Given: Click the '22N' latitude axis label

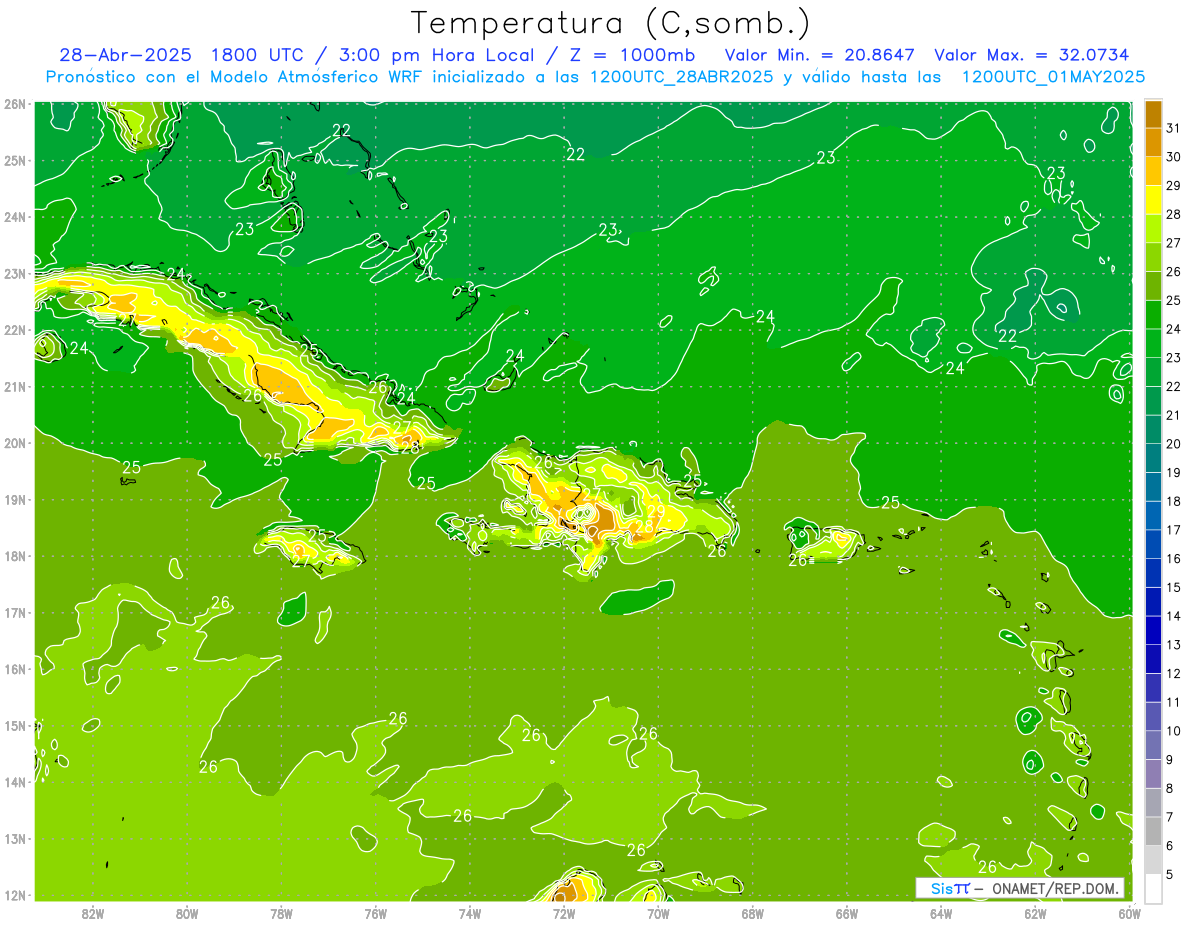Looking at the screenshot, I should point(15,330).
